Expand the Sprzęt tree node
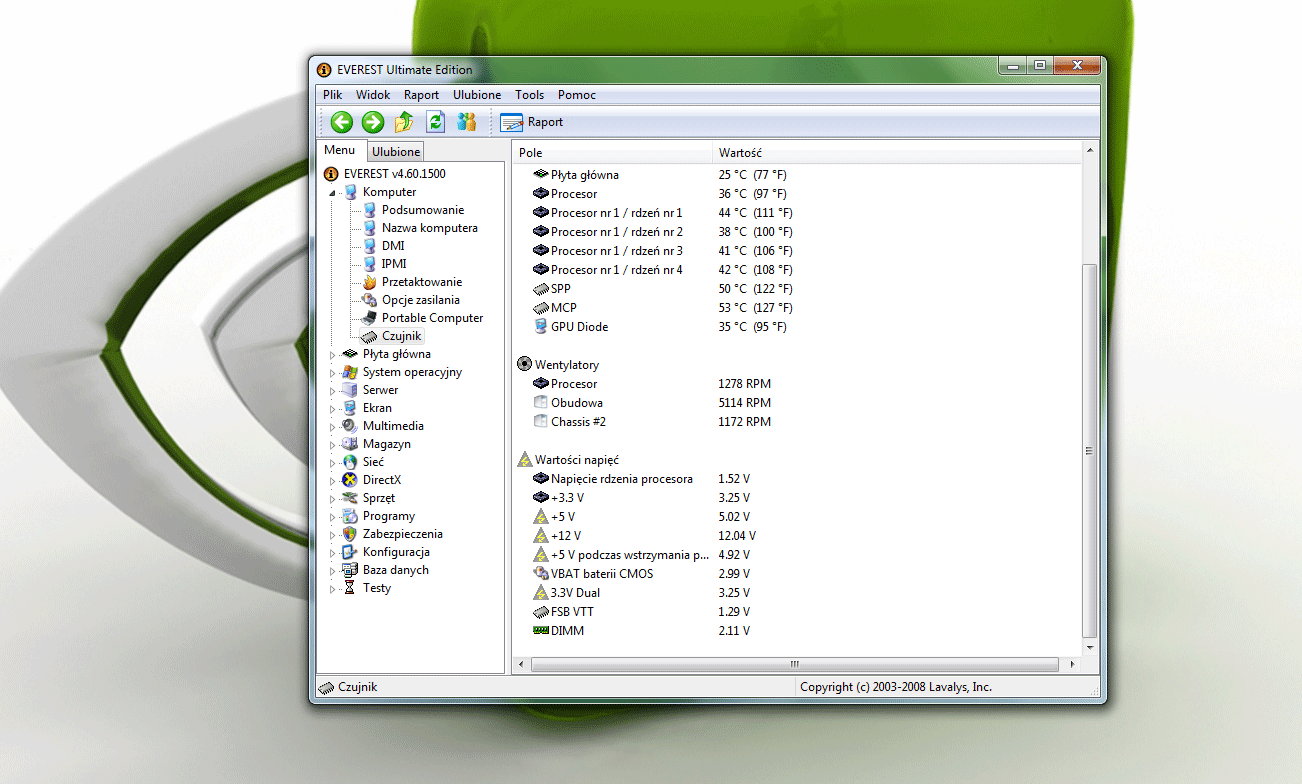 [x=333, y=498]
